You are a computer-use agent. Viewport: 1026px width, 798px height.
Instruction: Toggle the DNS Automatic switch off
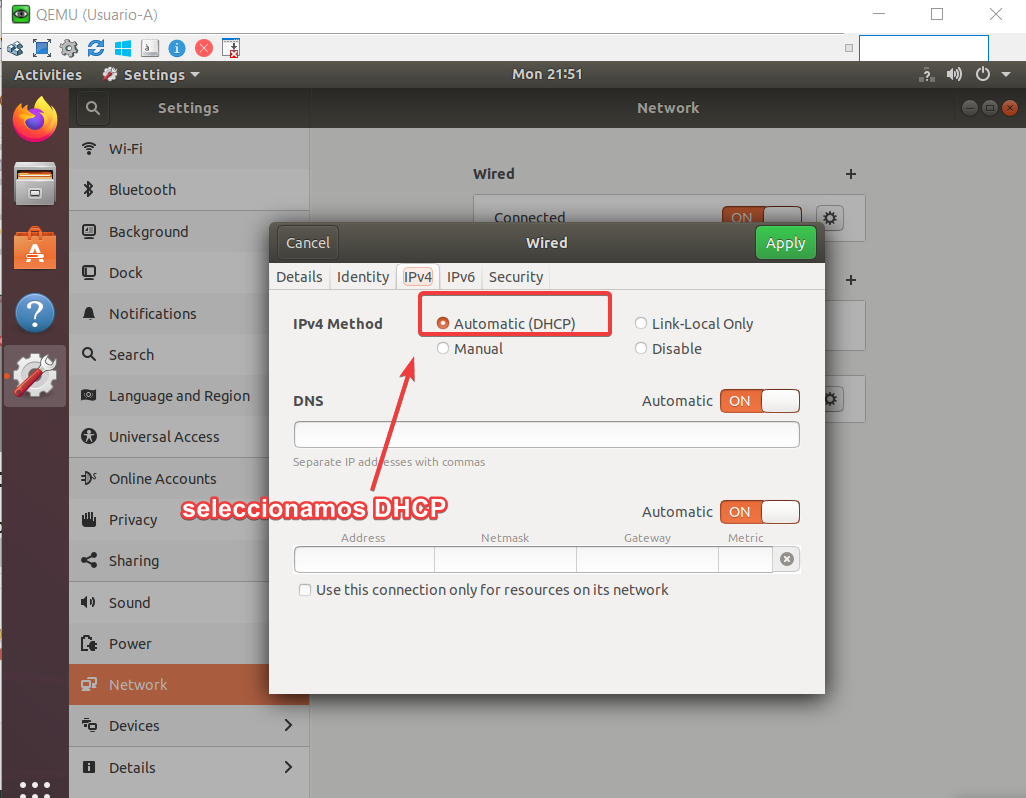759,401
